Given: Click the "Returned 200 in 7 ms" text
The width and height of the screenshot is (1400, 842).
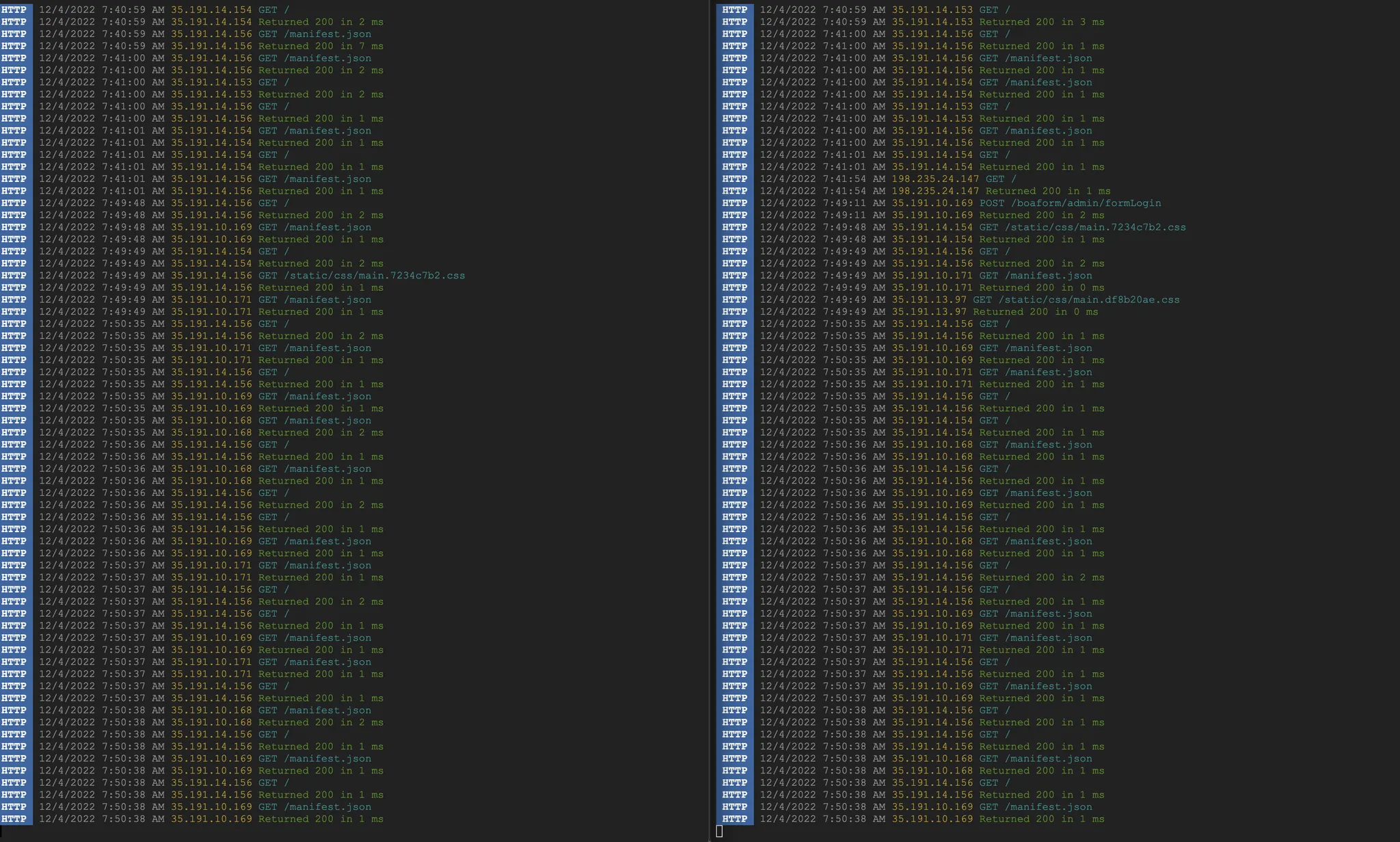Looking at the screenshot, I should (x=321, y=47).
